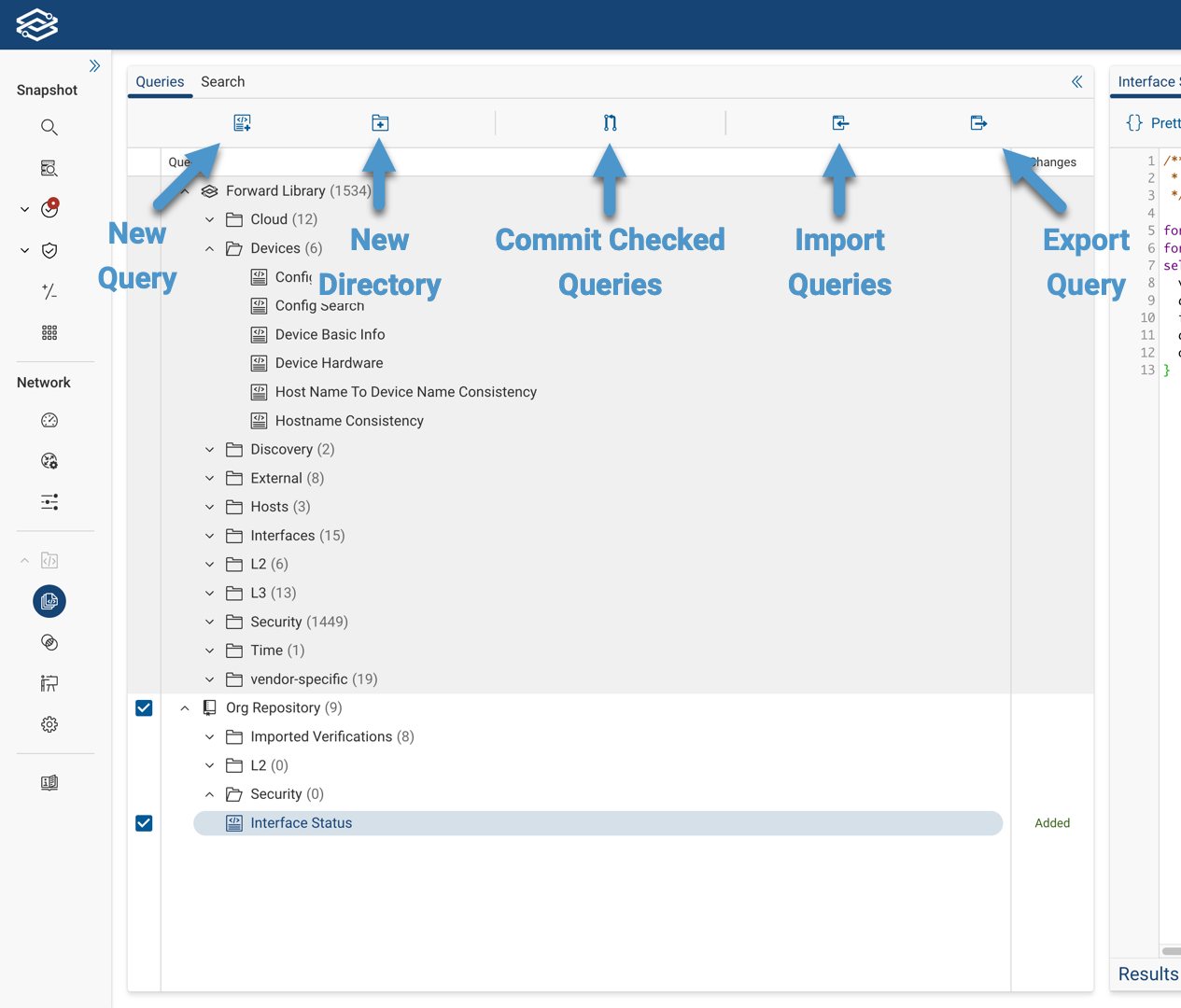The height and width of the screenshot is (1008, 1181).
Task: Select the network dashboard gauge icon
Action: coord(49,420)
